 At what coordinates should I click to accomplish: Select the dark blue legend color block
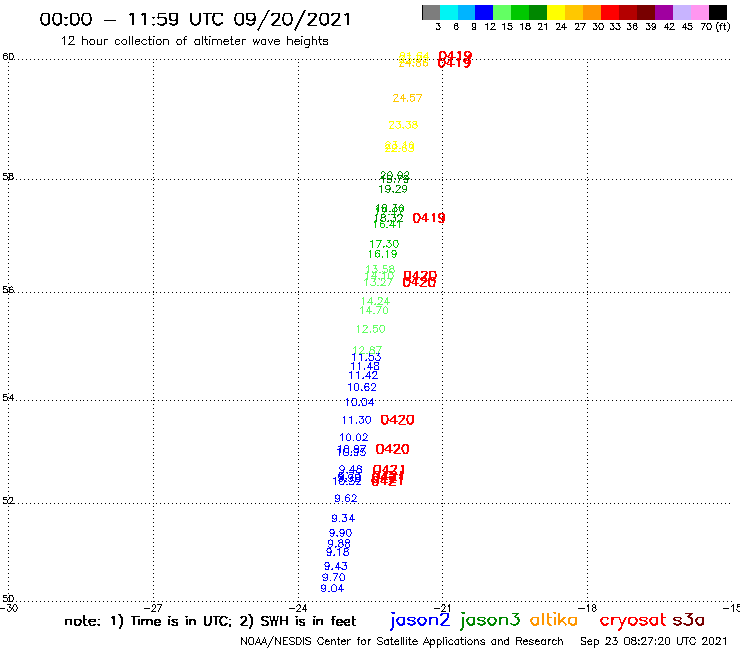[x=484, y=12]
